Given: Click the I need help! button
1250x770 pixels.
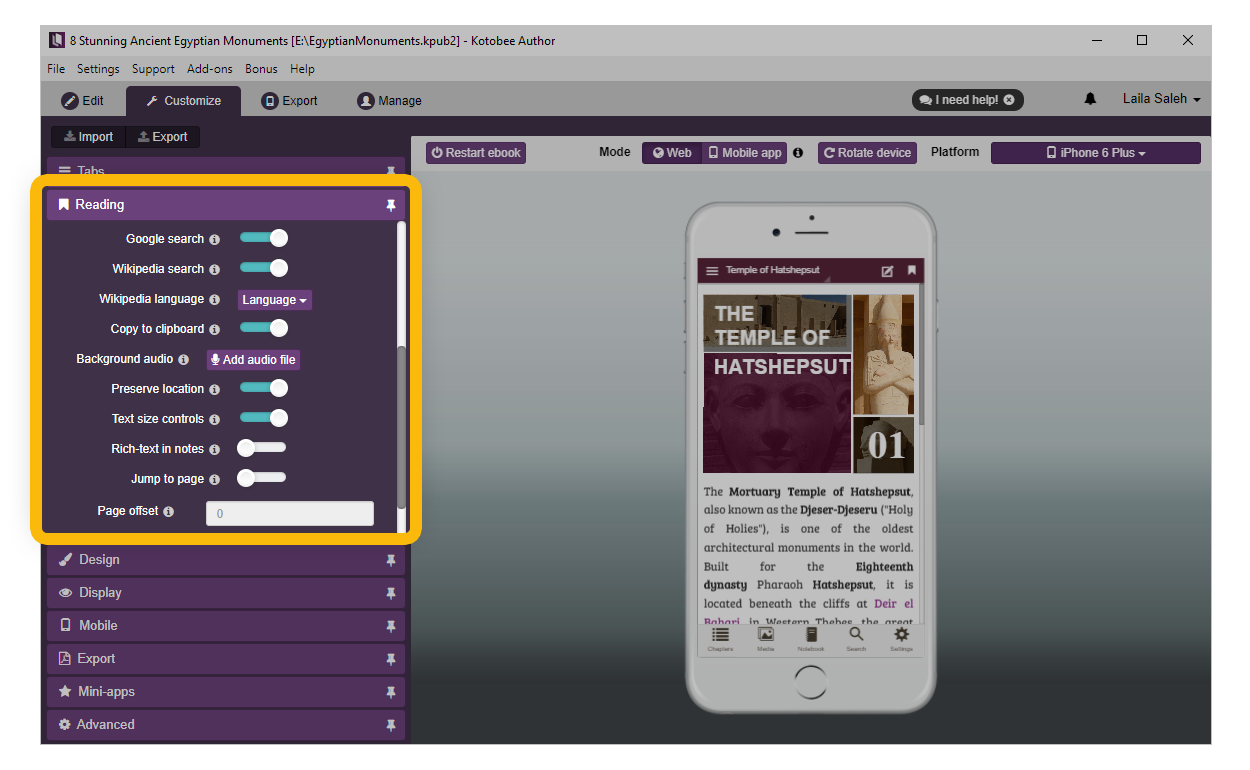Looking at the screenshot, I should point(967,100).
